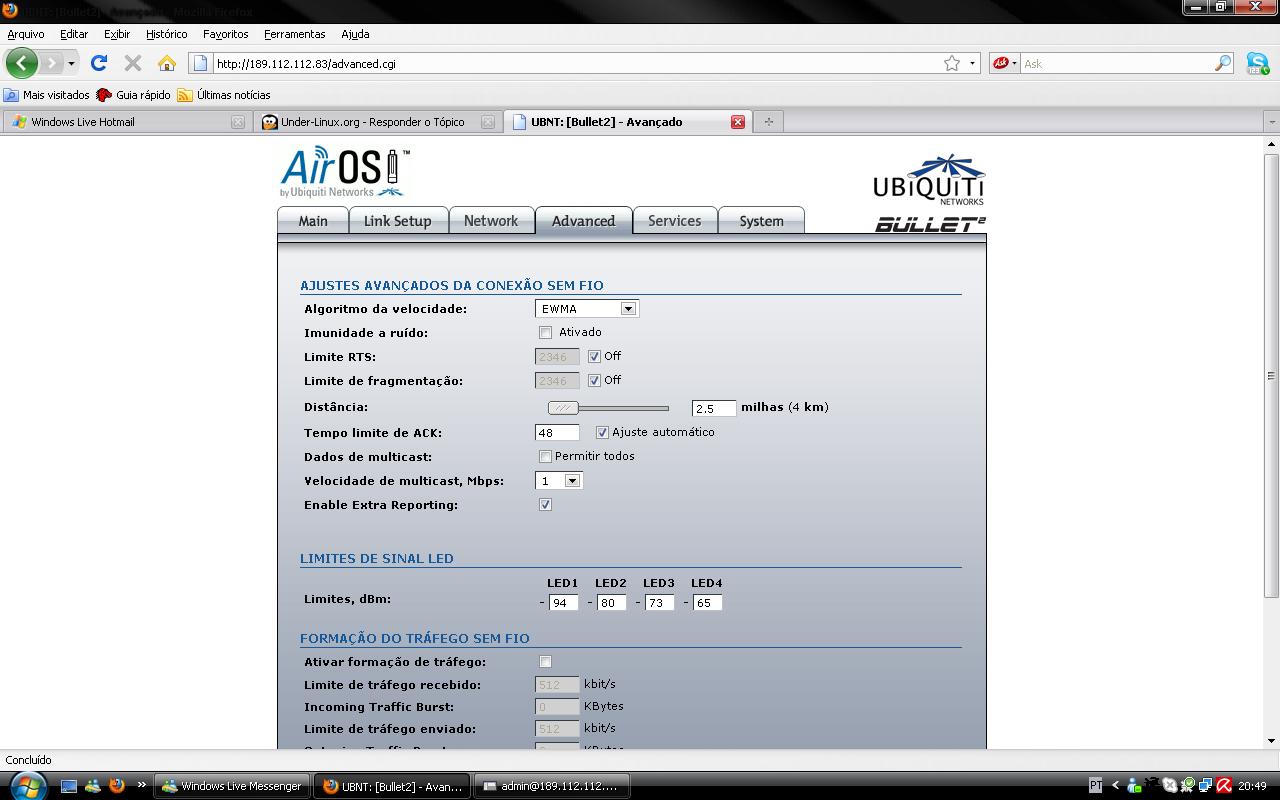Click the PT language indicator in the tray
Image resolution: width=1280 pixels, height=800 pixels.
click(x=1096, y=786)
